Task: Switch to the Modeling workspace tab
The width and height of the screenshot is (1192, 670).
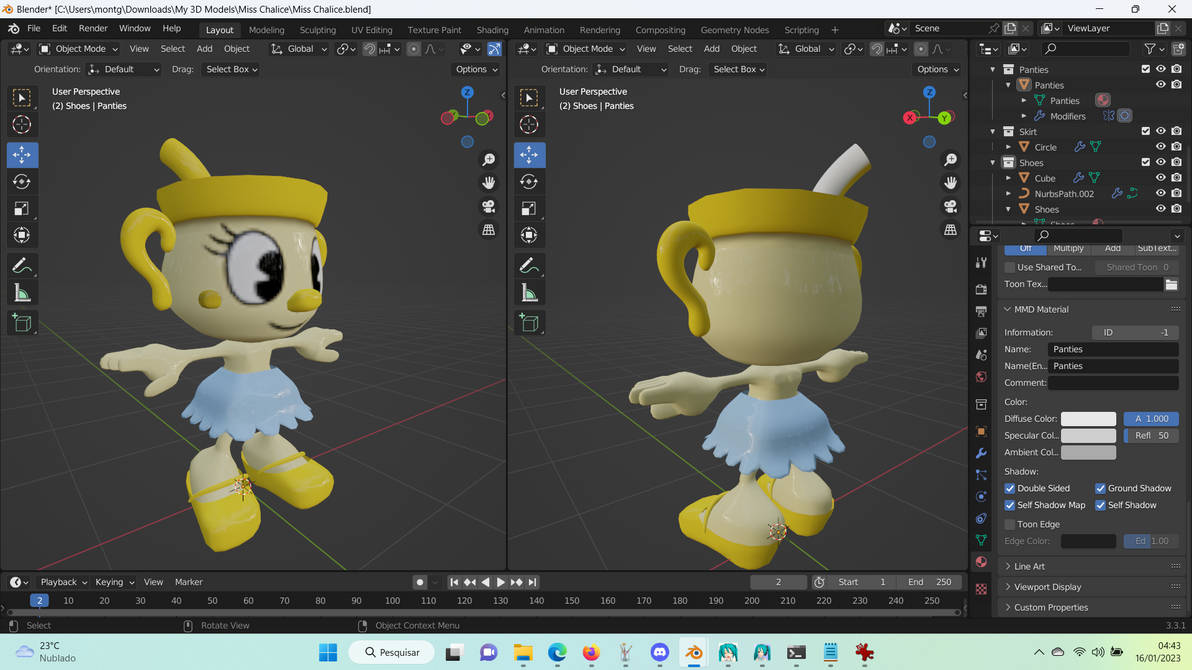Action: 266,30
